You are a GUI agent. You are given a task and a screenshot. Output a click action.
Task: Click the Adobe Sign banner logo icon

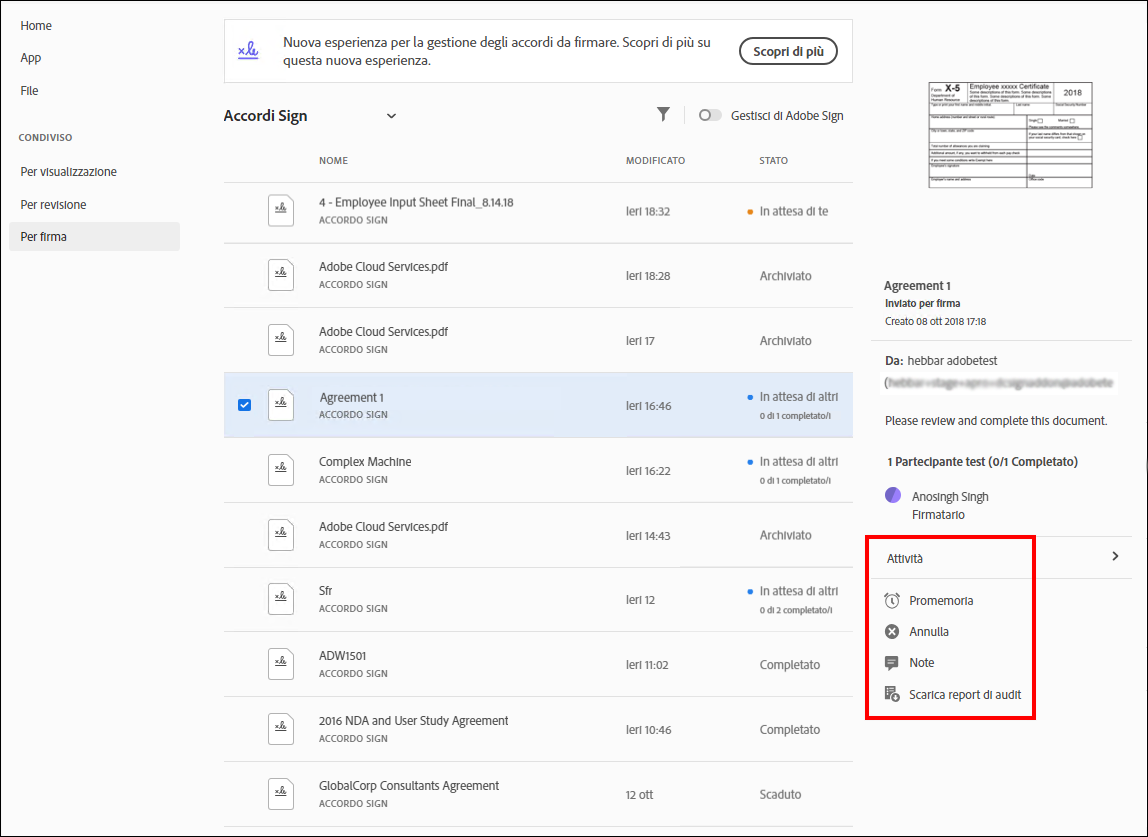click(248, 50)
